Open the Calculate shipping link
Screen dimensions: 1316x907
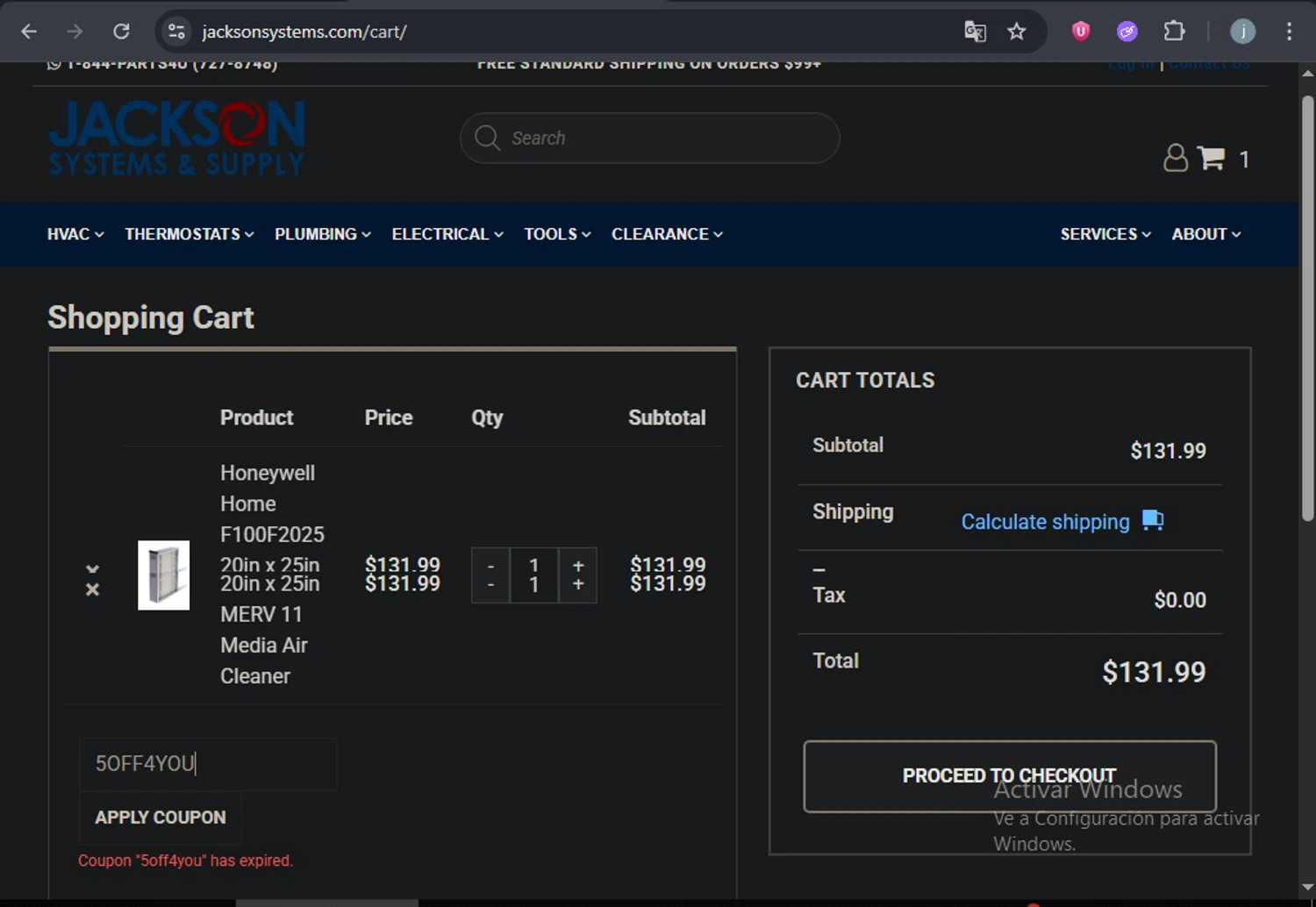pyautogui.click(x=1045, y=522)
